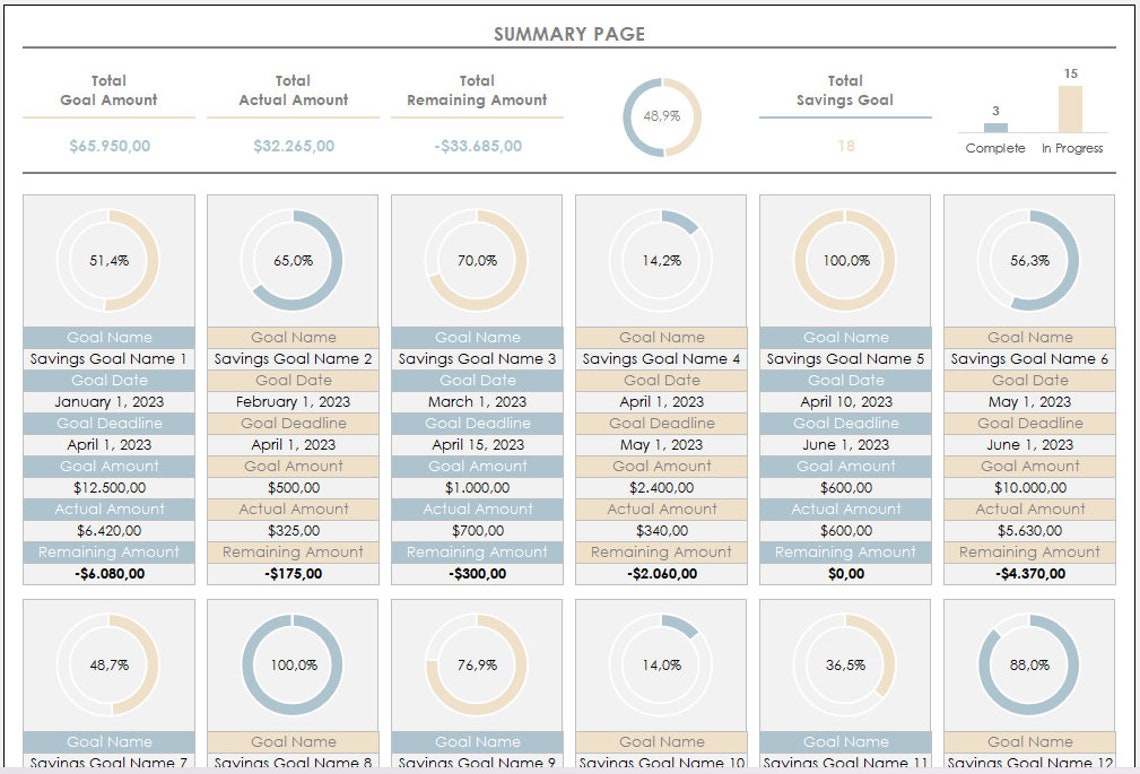Image resolution: width=1140 pixels, height=774 pixels.
Task: Click the 88,0% donut for Savings Goal 12
Action: coord(1029,663)
